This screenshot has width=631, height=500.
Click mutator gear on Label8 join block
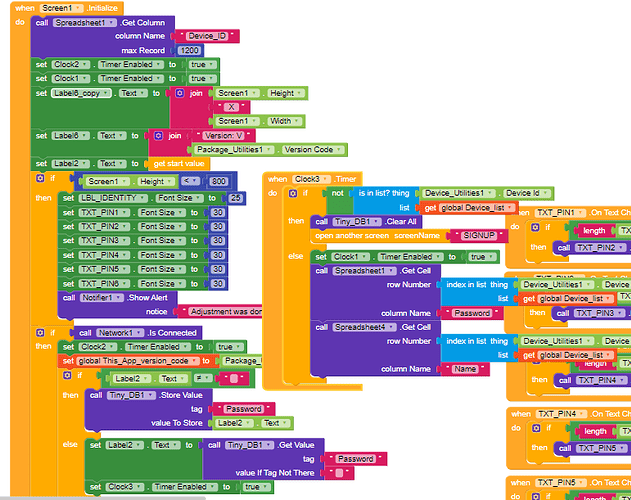coord(159,136)
